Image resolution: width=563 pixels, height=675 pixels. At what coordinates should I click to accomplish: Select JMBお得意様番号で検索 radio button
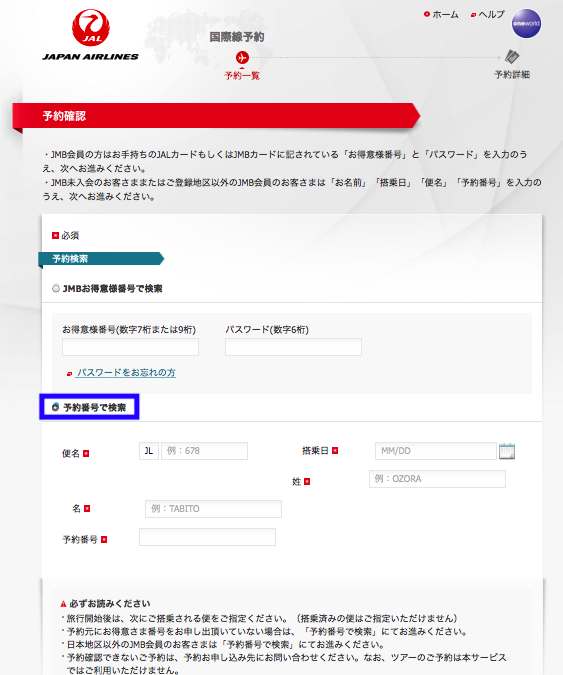tap(56, 288)
